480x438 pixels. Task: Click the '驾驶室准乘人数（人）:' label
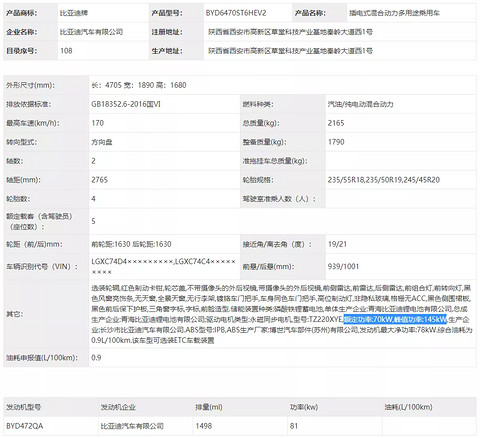(x=279, y=199)
